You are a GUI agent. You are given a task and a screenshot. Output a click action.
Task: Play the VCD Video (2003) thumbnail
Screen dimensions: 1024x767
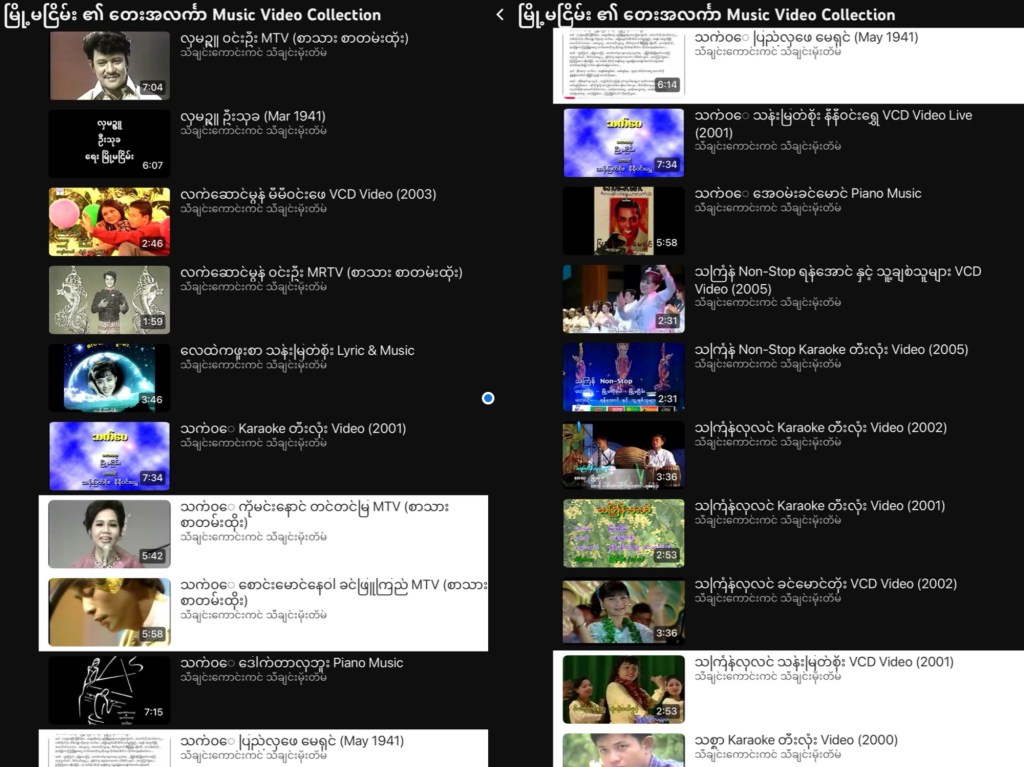[x=110, y=221]
